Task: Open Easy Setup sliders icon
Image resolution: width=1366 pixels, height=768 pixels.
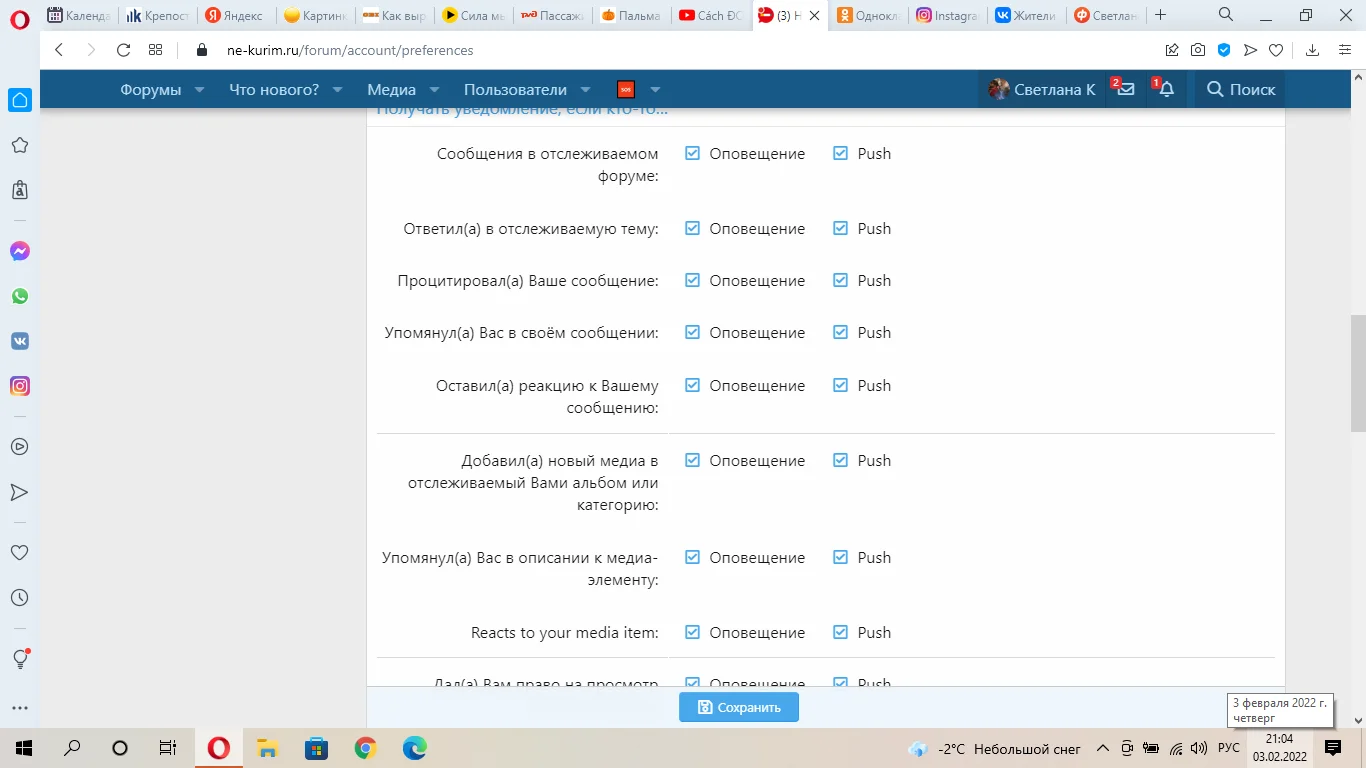Action: [x=1345, y=50]
